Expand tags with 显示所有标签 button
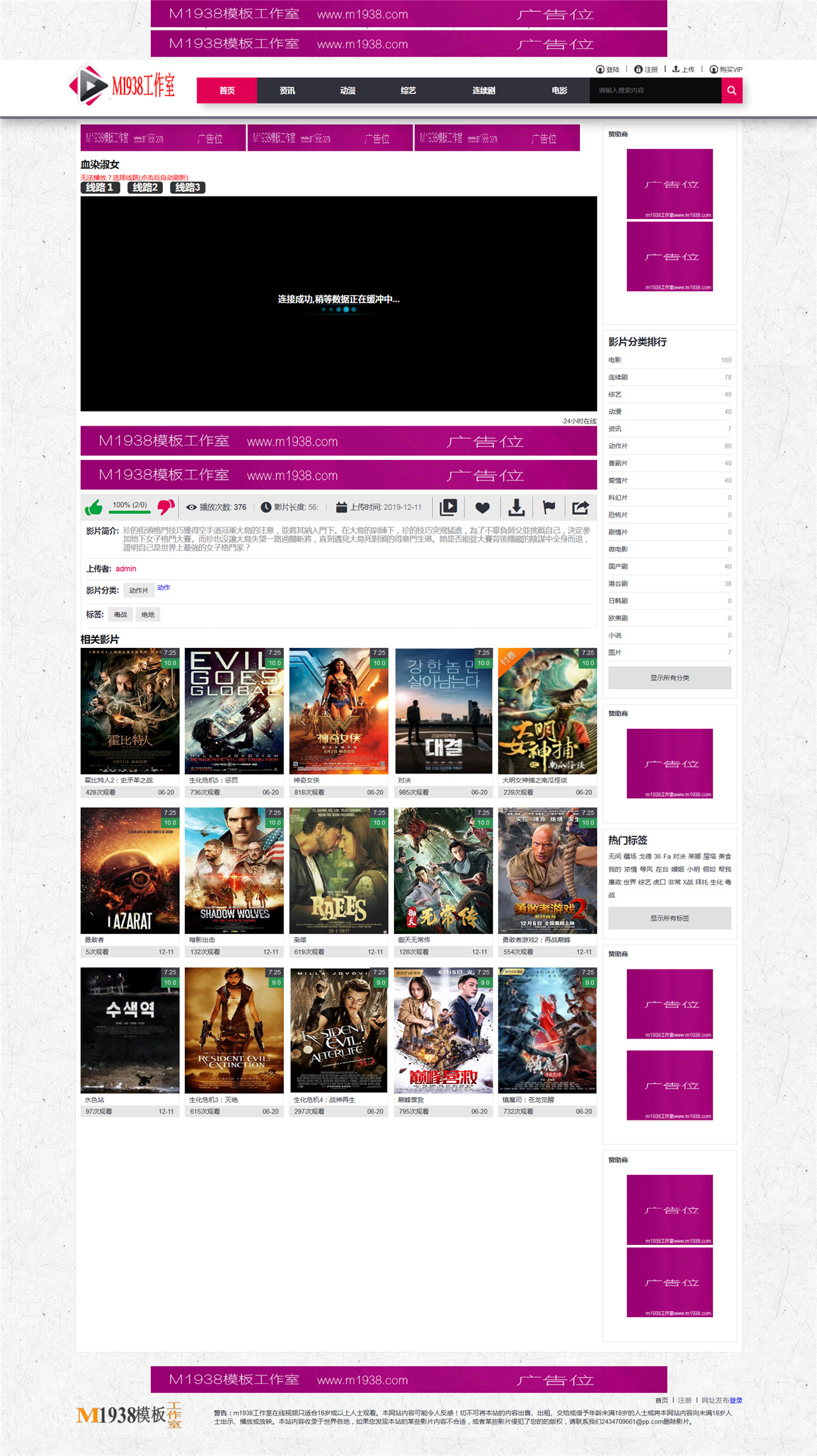Screen dimensions: 817x1456 669,918
